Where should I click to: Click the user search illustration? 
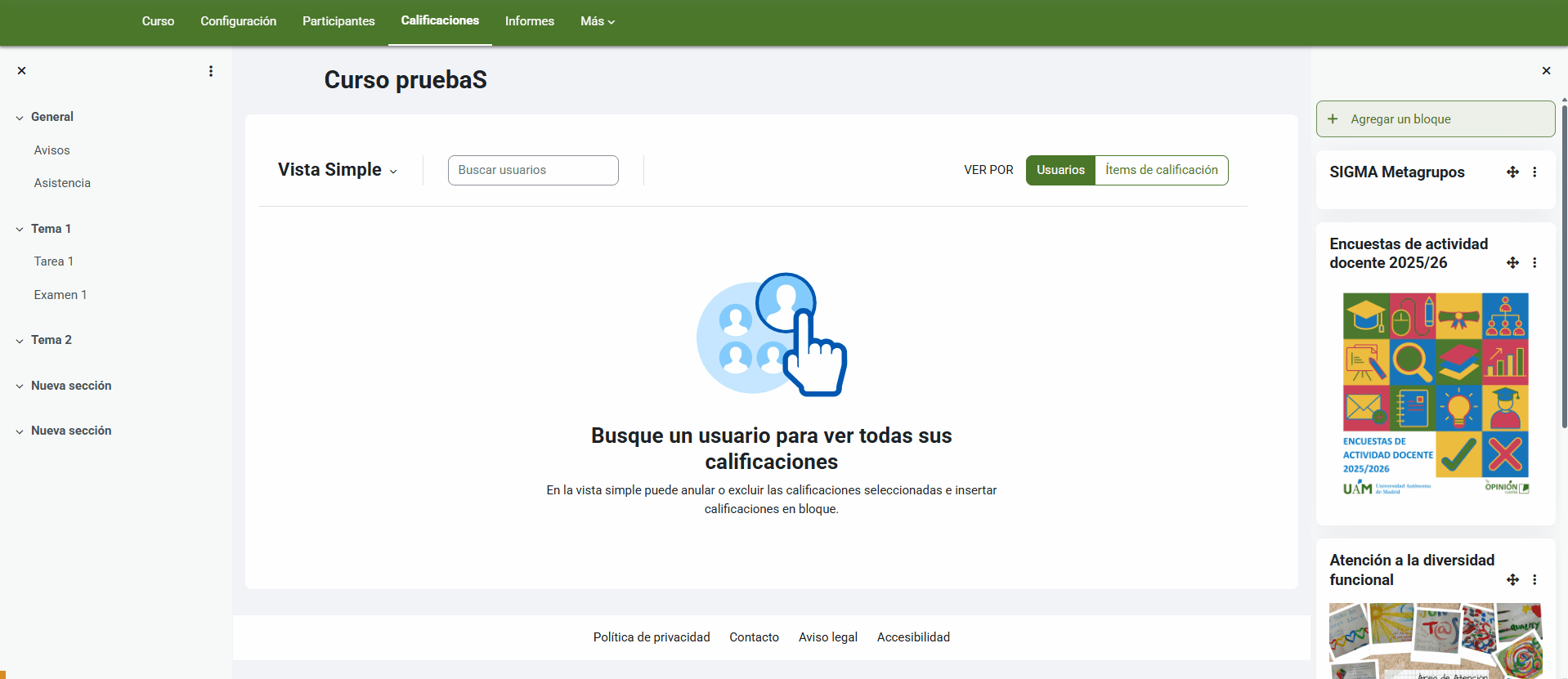[x=772, y=334]
